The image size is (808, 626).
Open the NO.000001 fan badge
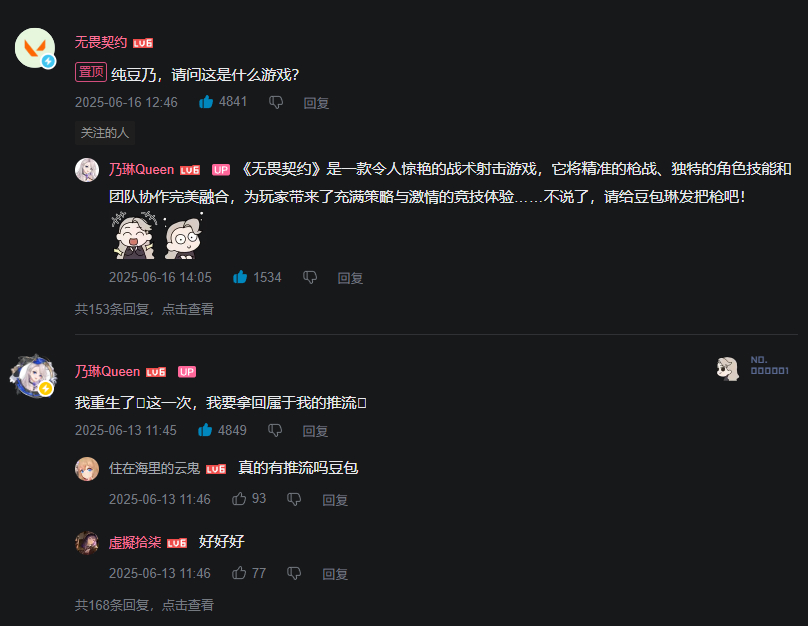(x=752, y=367)
